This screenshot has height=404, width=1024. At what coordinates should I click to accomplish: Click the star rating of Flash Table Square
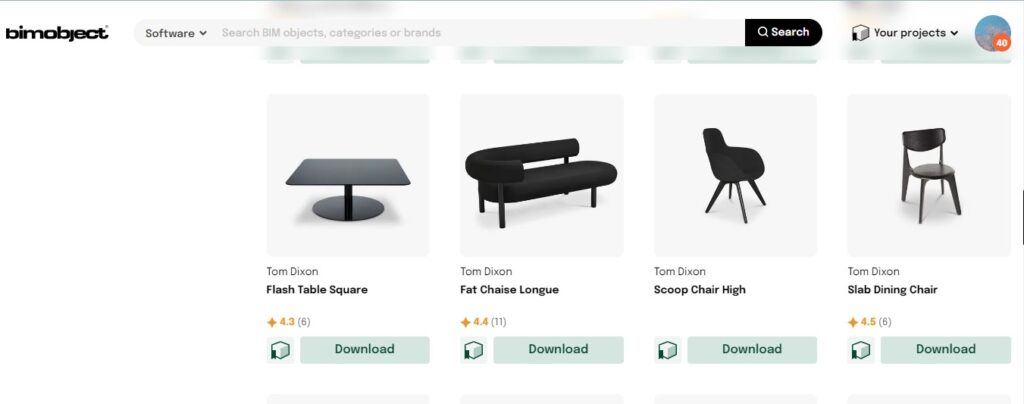(288, 322)
